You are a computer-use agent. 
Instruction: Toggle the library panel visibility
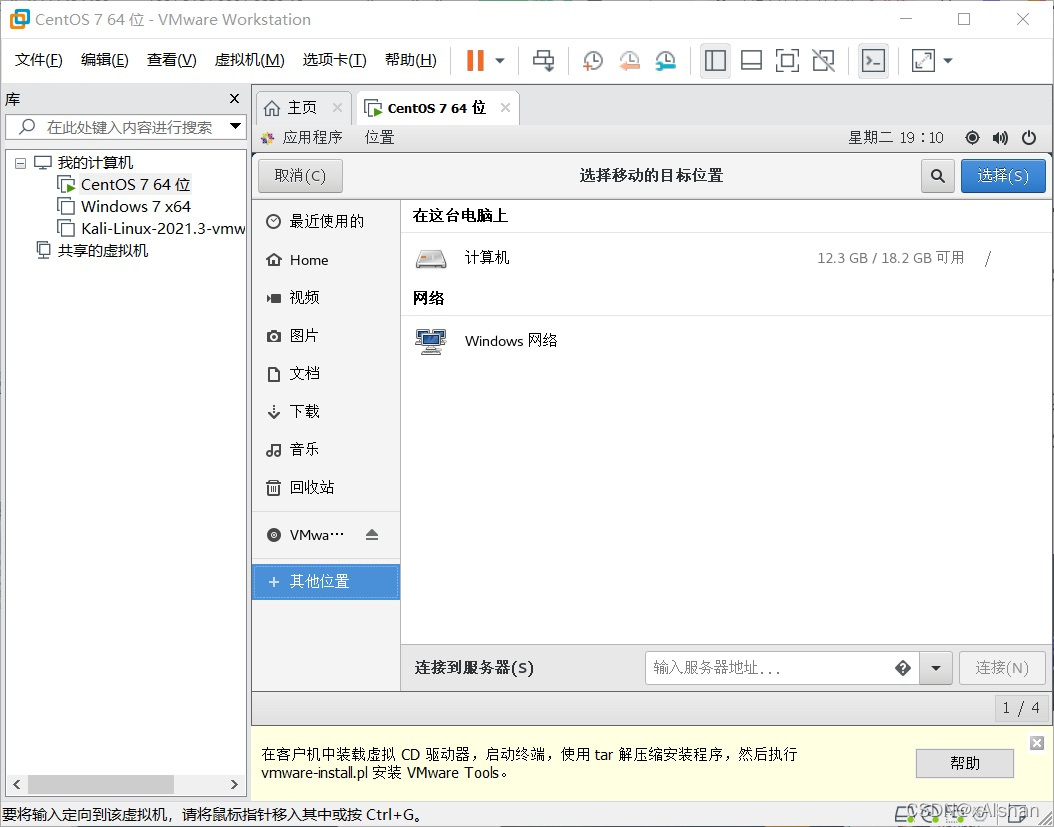point(715,60)
